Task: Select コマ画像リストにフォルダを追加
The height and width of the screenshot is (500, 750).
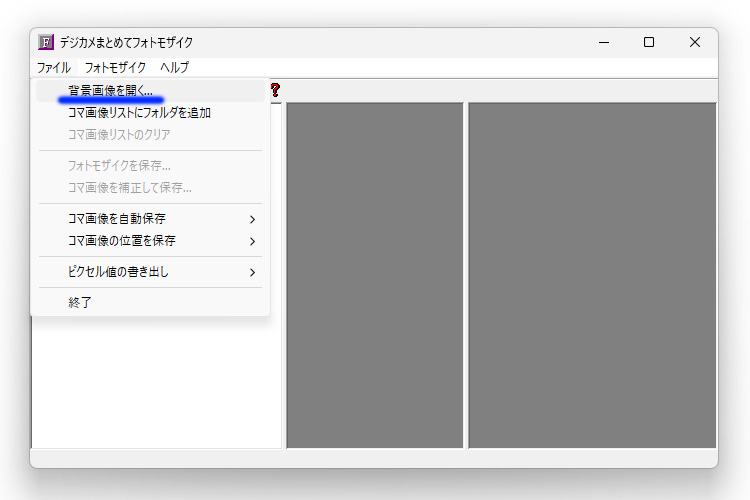Action: pyautogui.click(x=139, y=113)
